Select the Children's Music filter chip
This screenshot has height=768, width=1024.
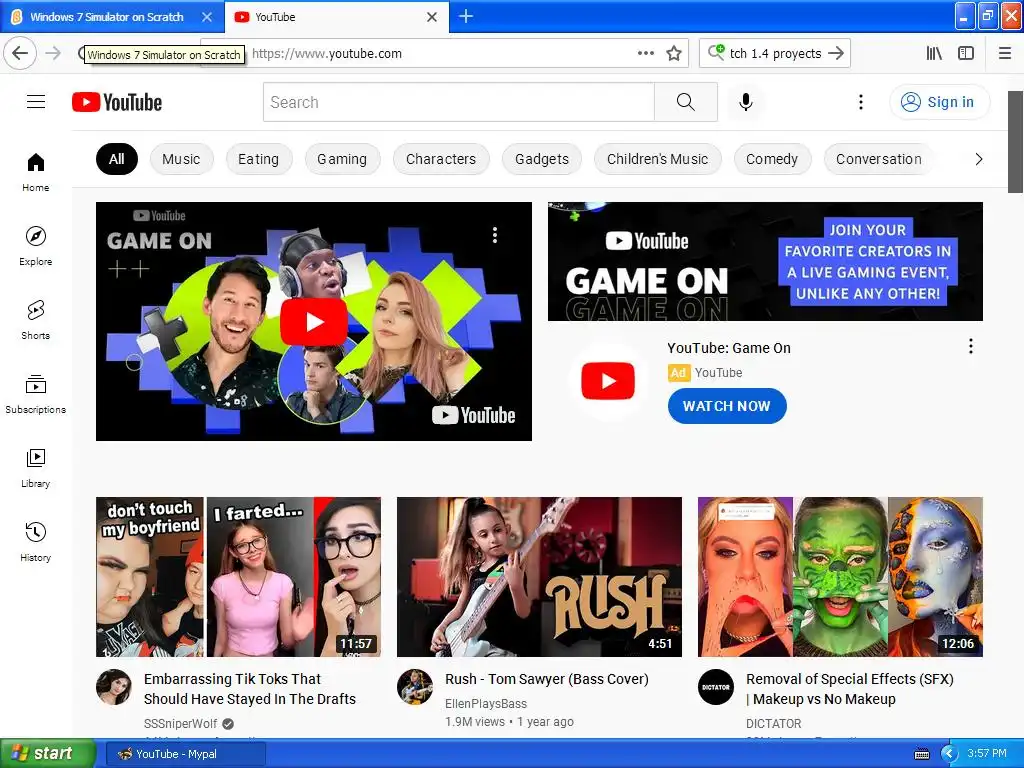point(658,159)
